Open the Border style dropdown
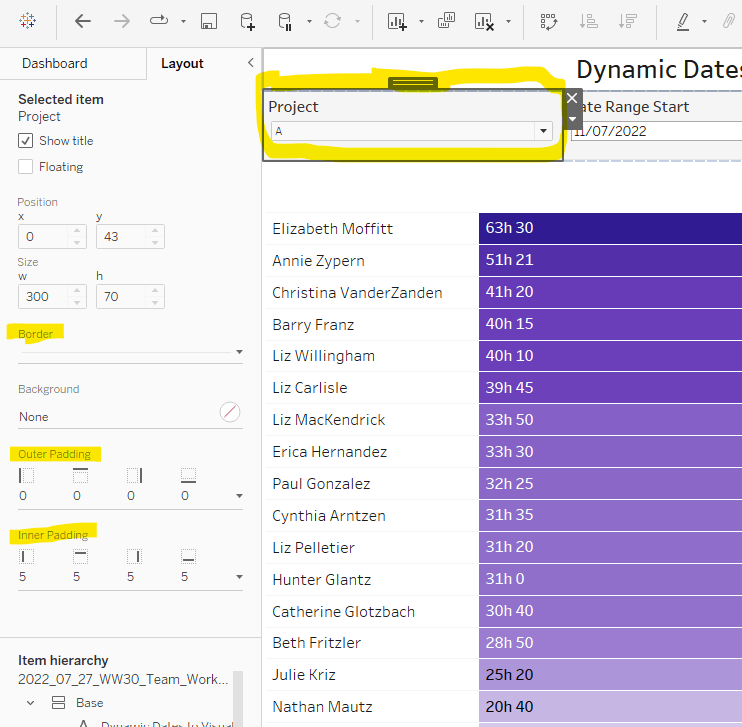Image resolution: width=742 pixels, height=727 pixels. (239, 352)
